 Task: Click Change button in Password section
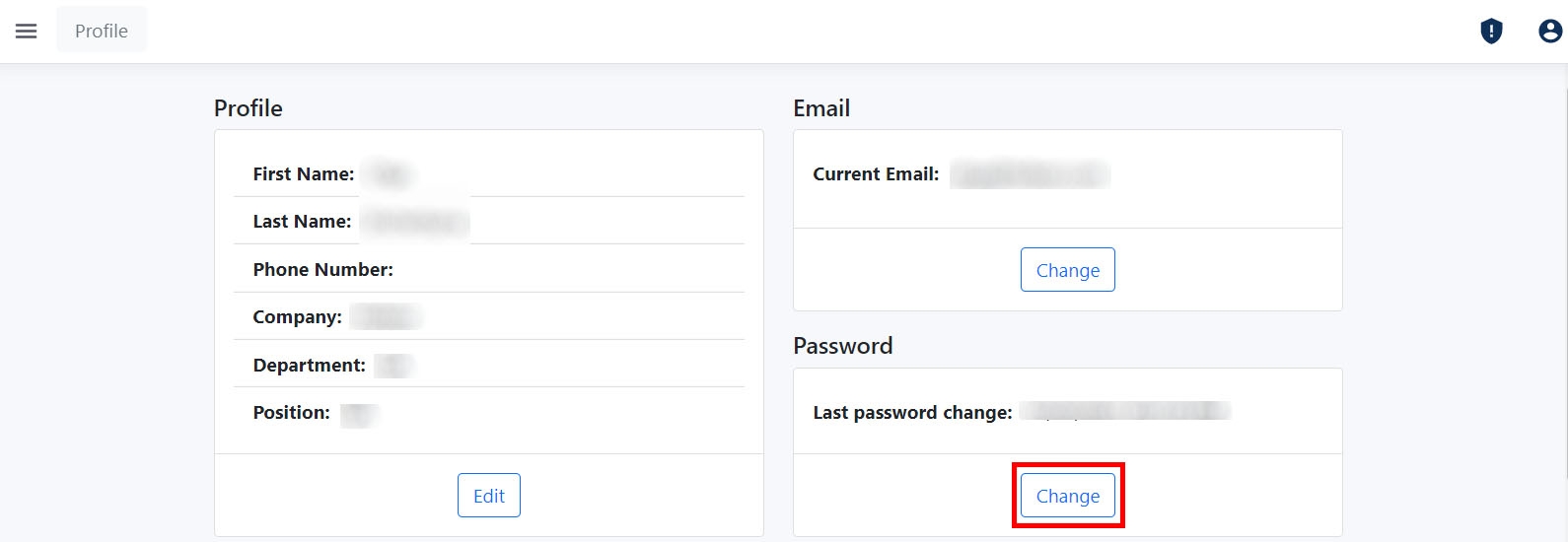pos(1067,496)
